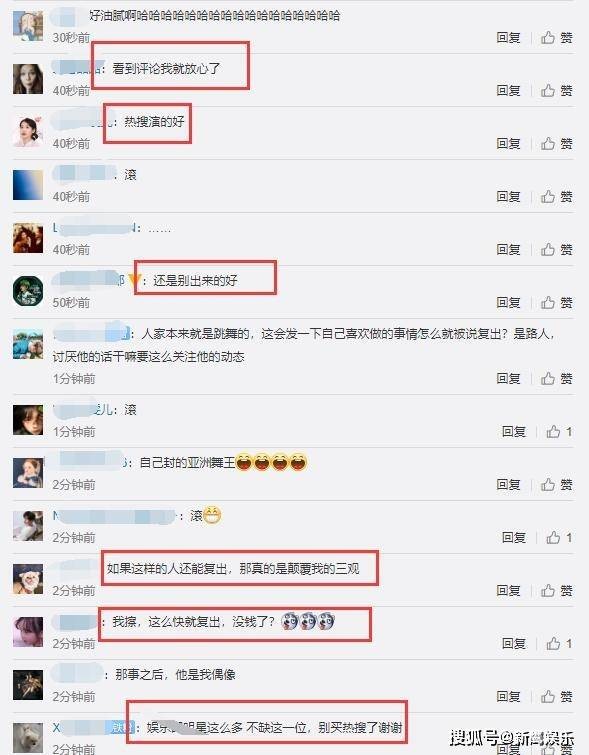
Task: Like the '那事之后，他是我偶像' comment
Action: [x=556, y=696]
